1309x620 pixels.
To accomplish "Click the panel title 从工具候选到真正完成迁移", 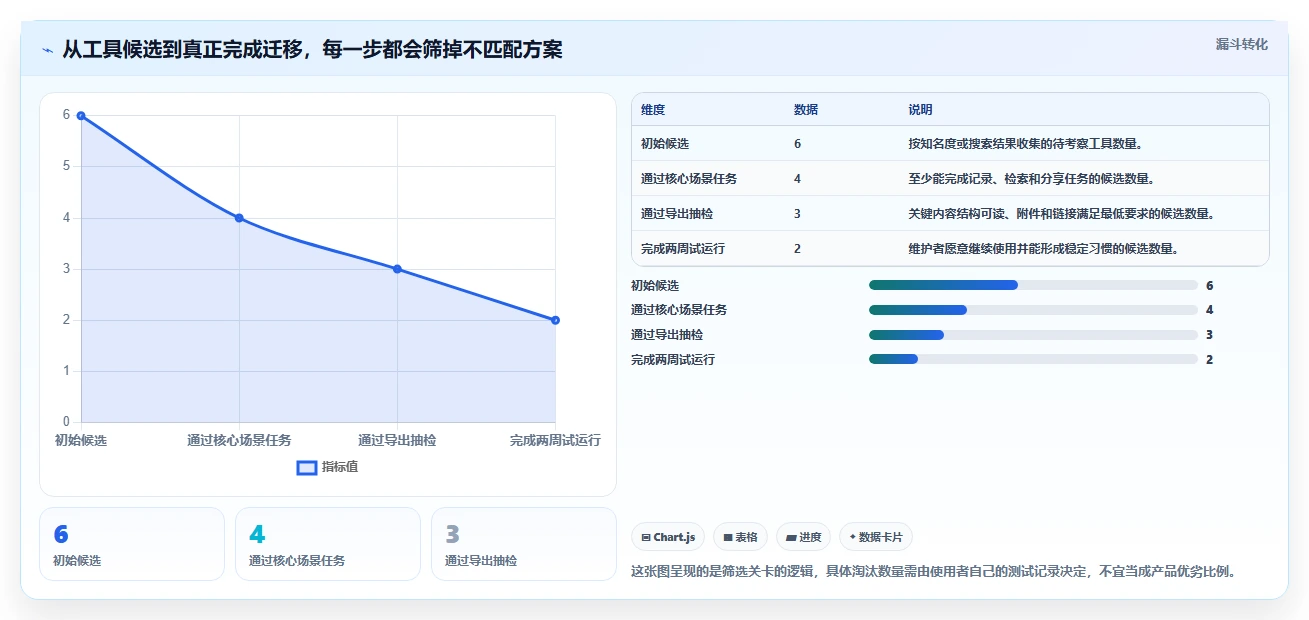I will tap(312, 49).
